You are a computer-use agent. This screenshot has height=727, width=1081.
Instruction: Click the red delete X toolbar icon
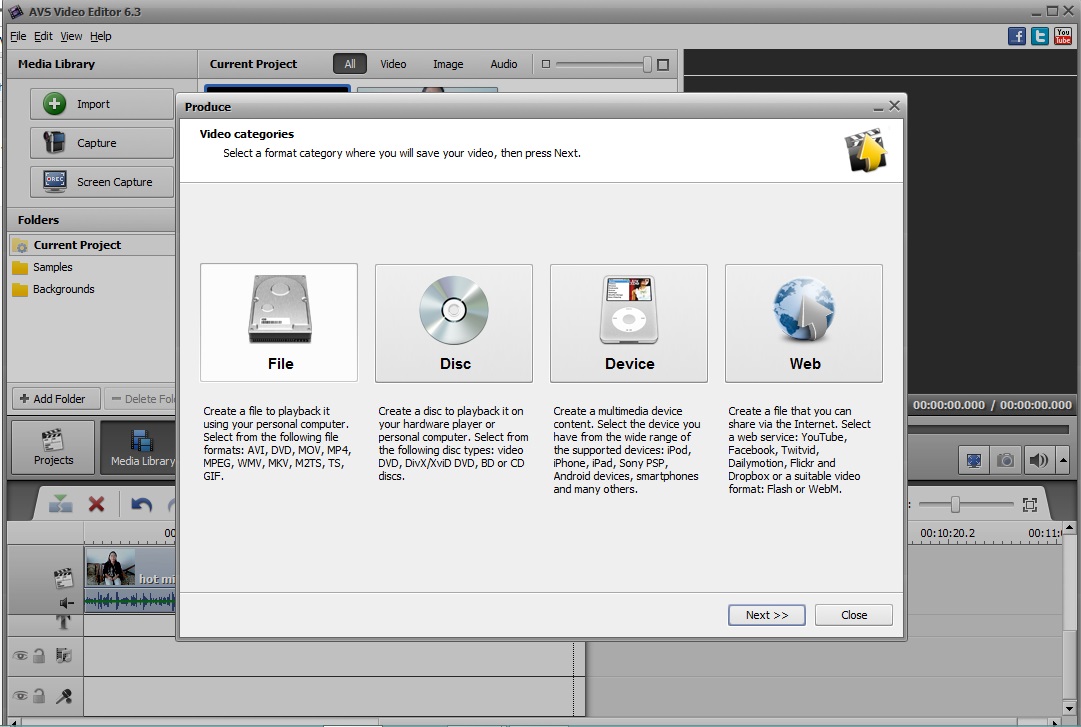pos(97,504)
